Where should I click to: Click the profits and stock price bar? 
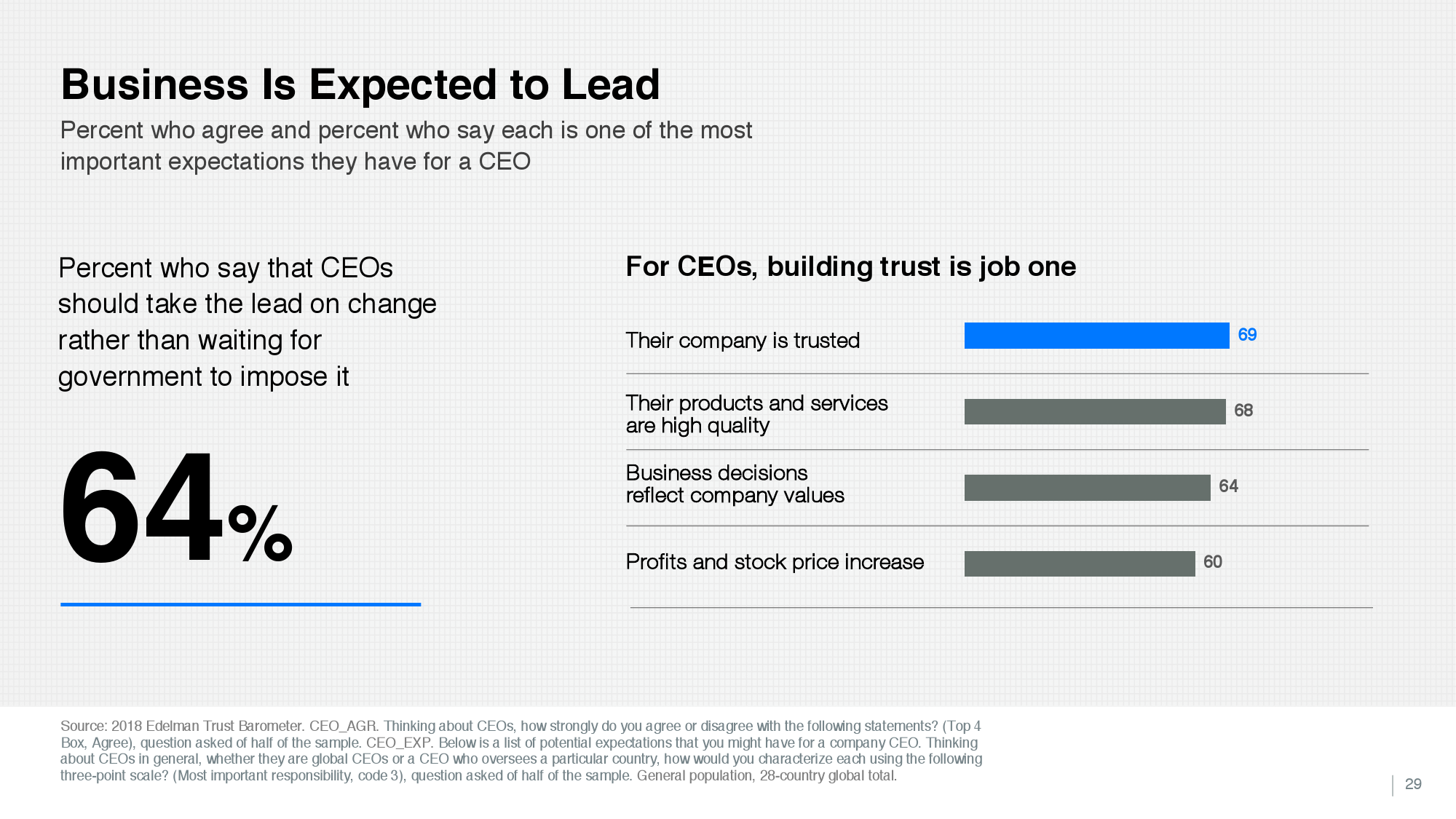coord(1080,563)
